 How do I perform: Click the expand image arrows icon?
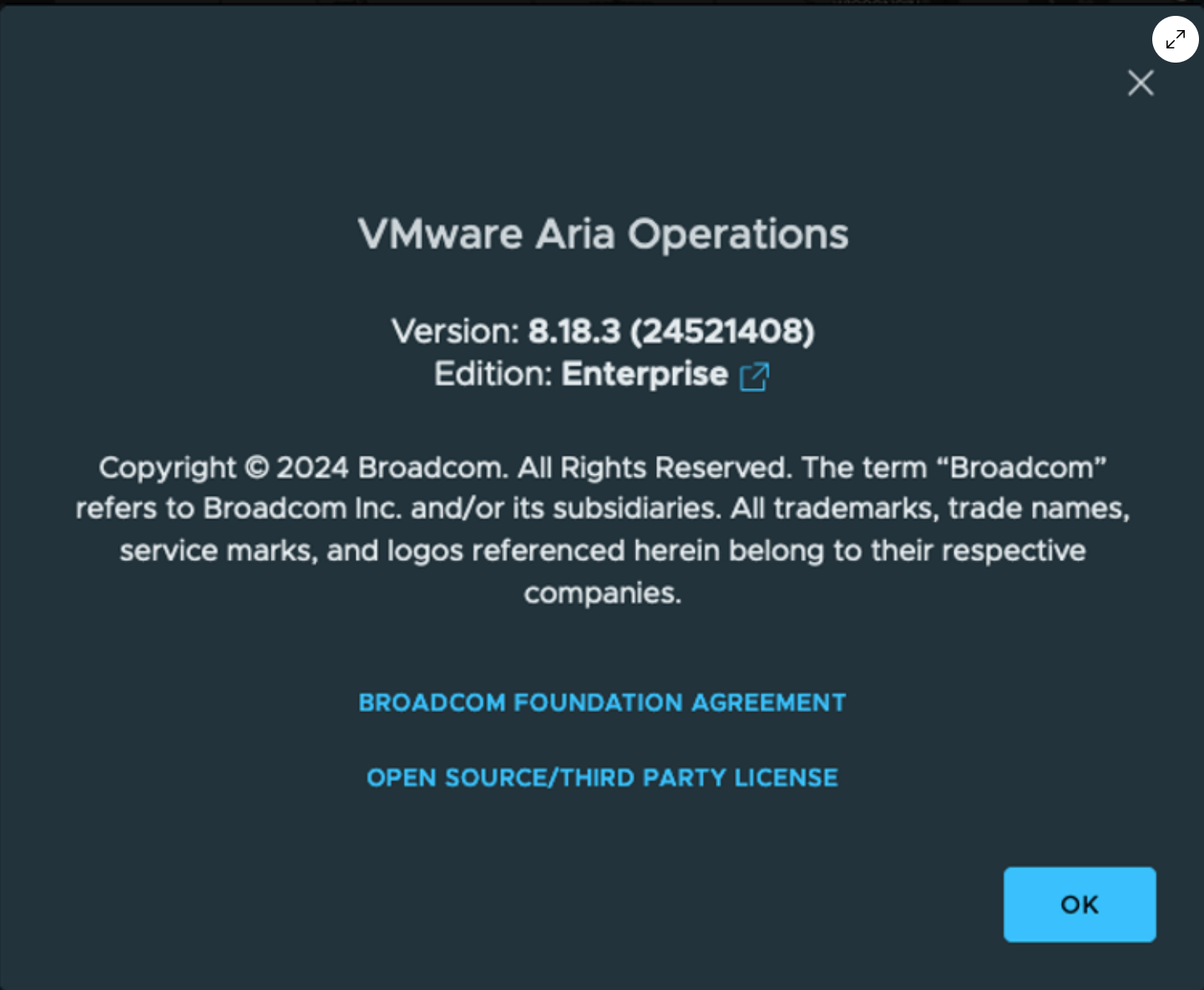pos(1175,39)
